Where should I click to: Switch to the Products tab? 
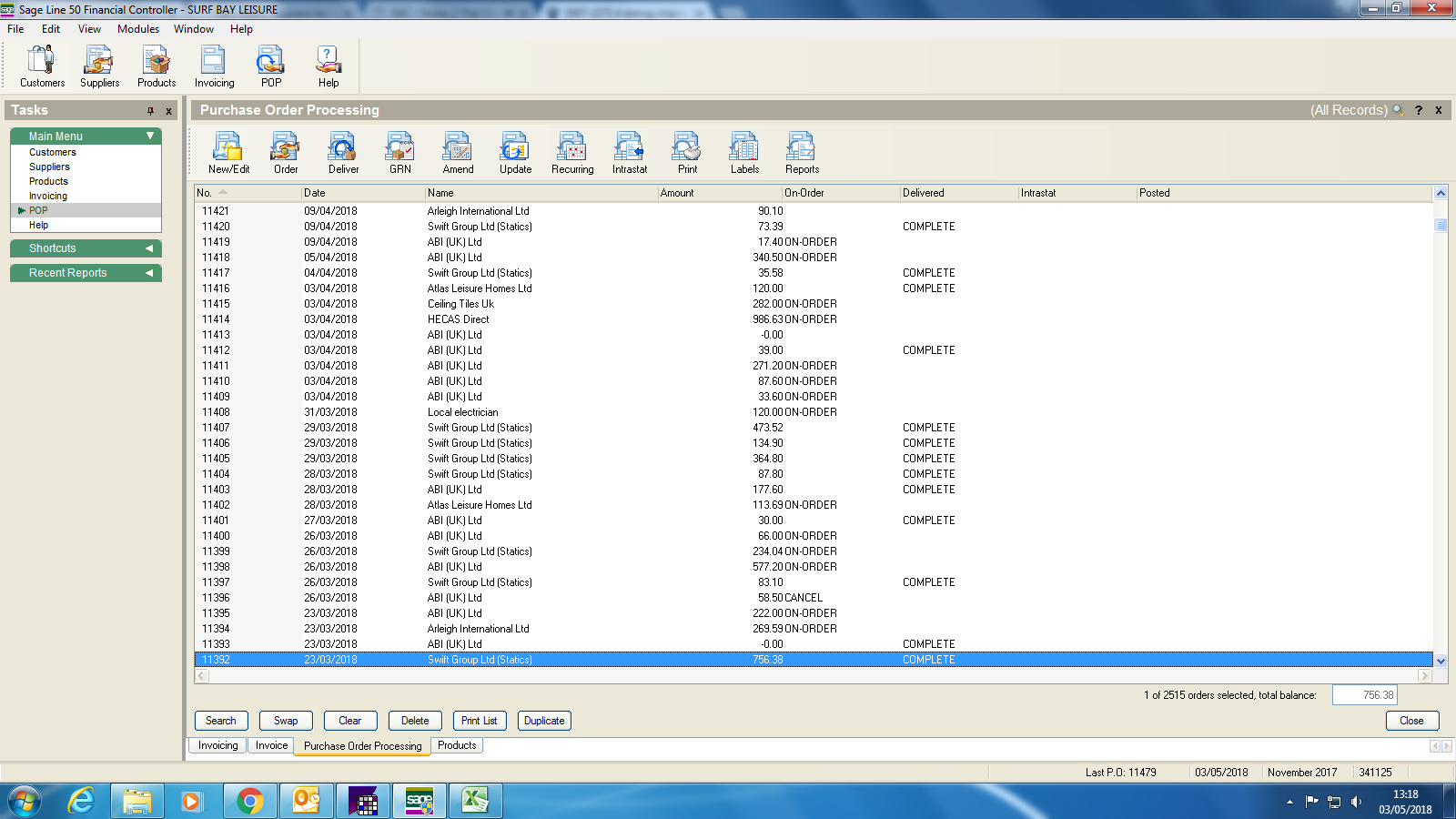pos(457,745)
